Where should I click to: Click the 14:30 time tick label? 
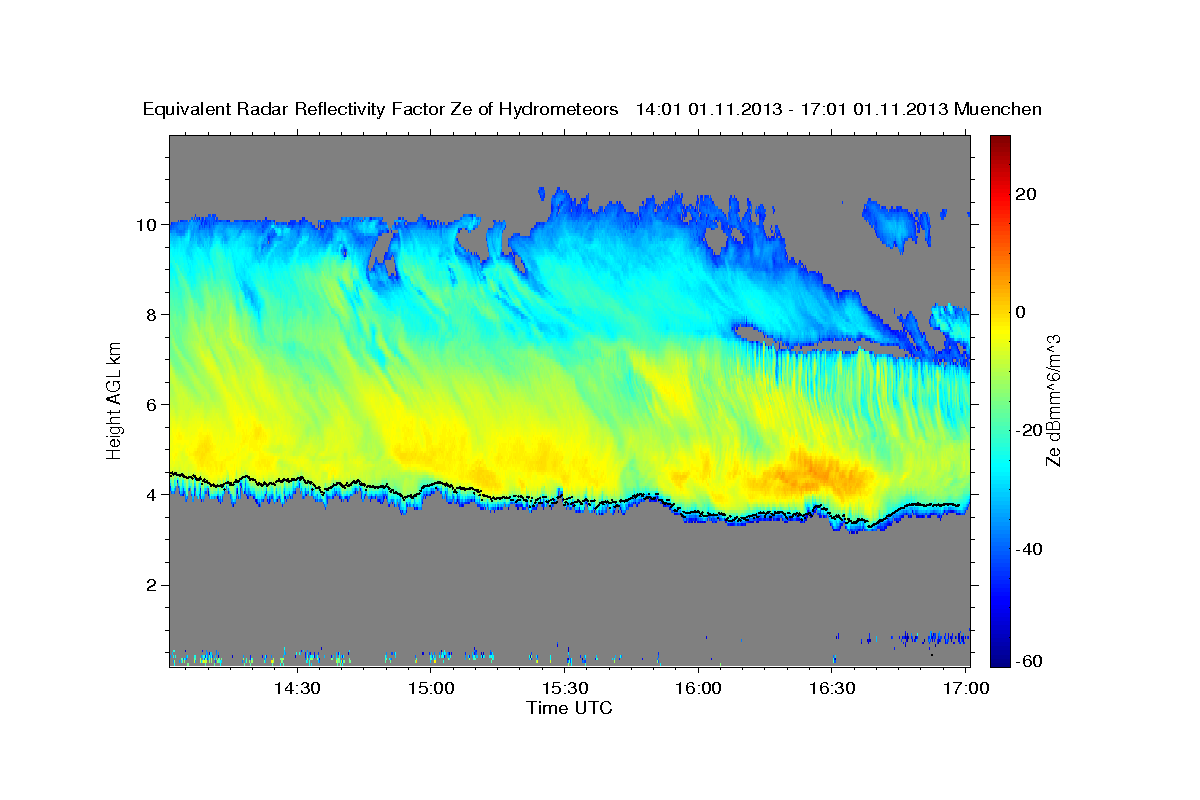(x=297, y=688)
